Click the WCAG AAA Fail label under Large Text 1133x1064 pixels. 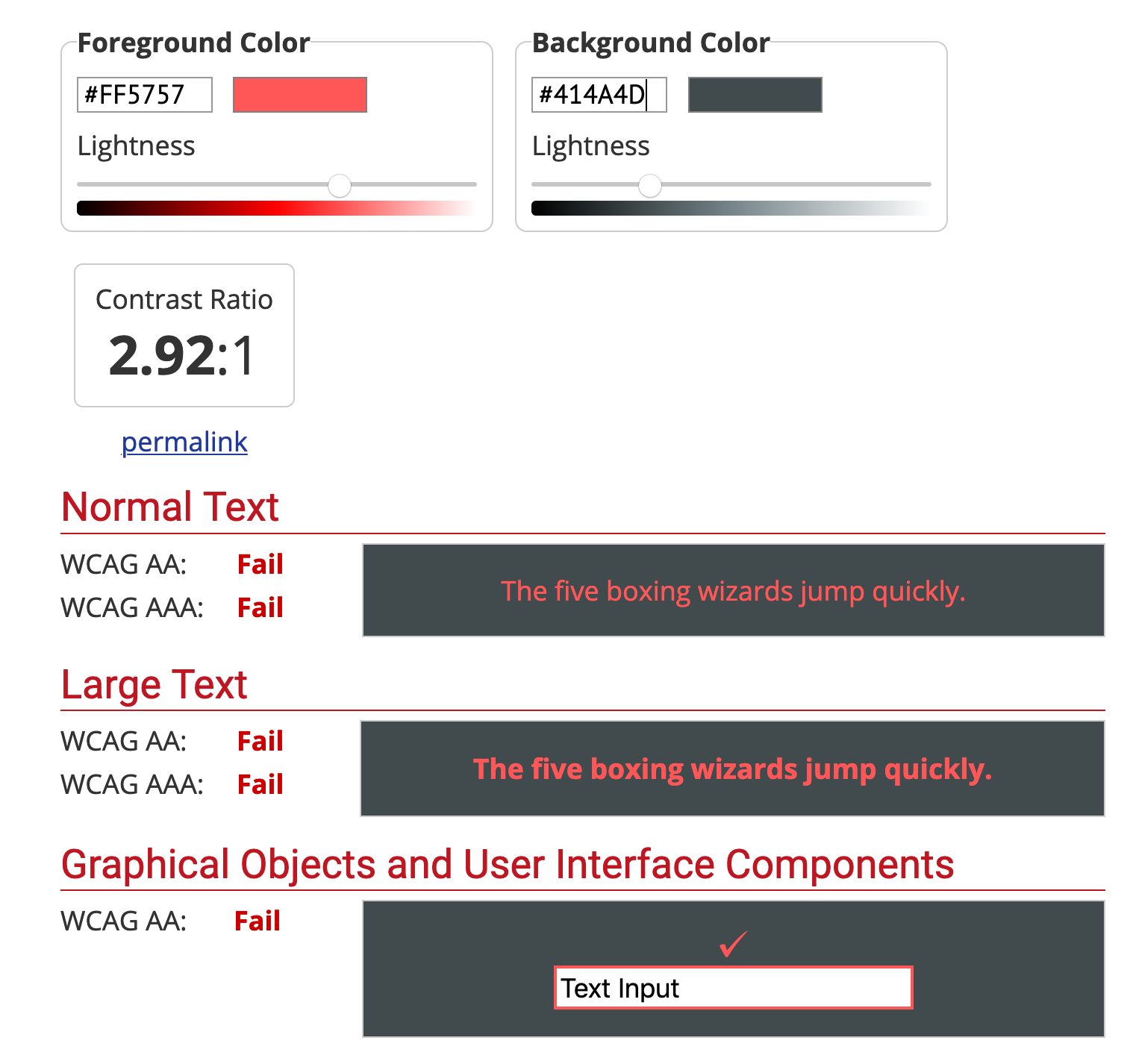[x=260, y=784]
